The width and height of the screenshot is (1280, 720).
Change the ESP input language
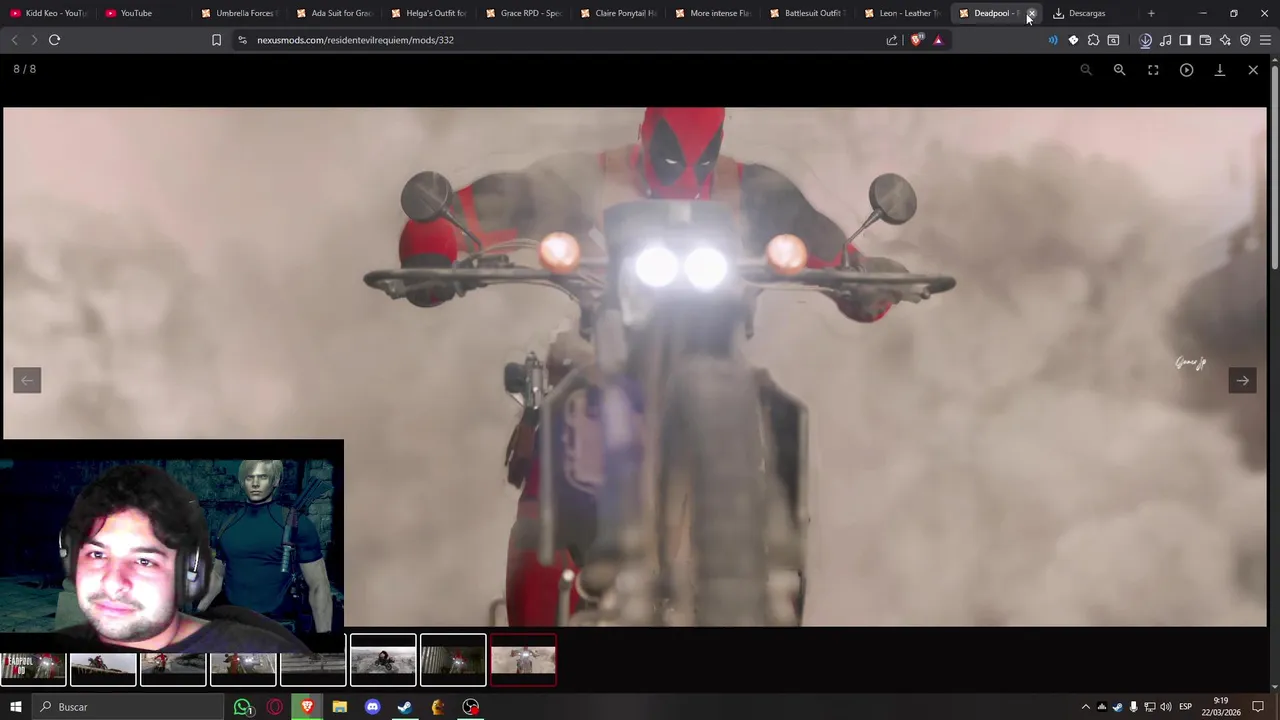pos(1186,707)
